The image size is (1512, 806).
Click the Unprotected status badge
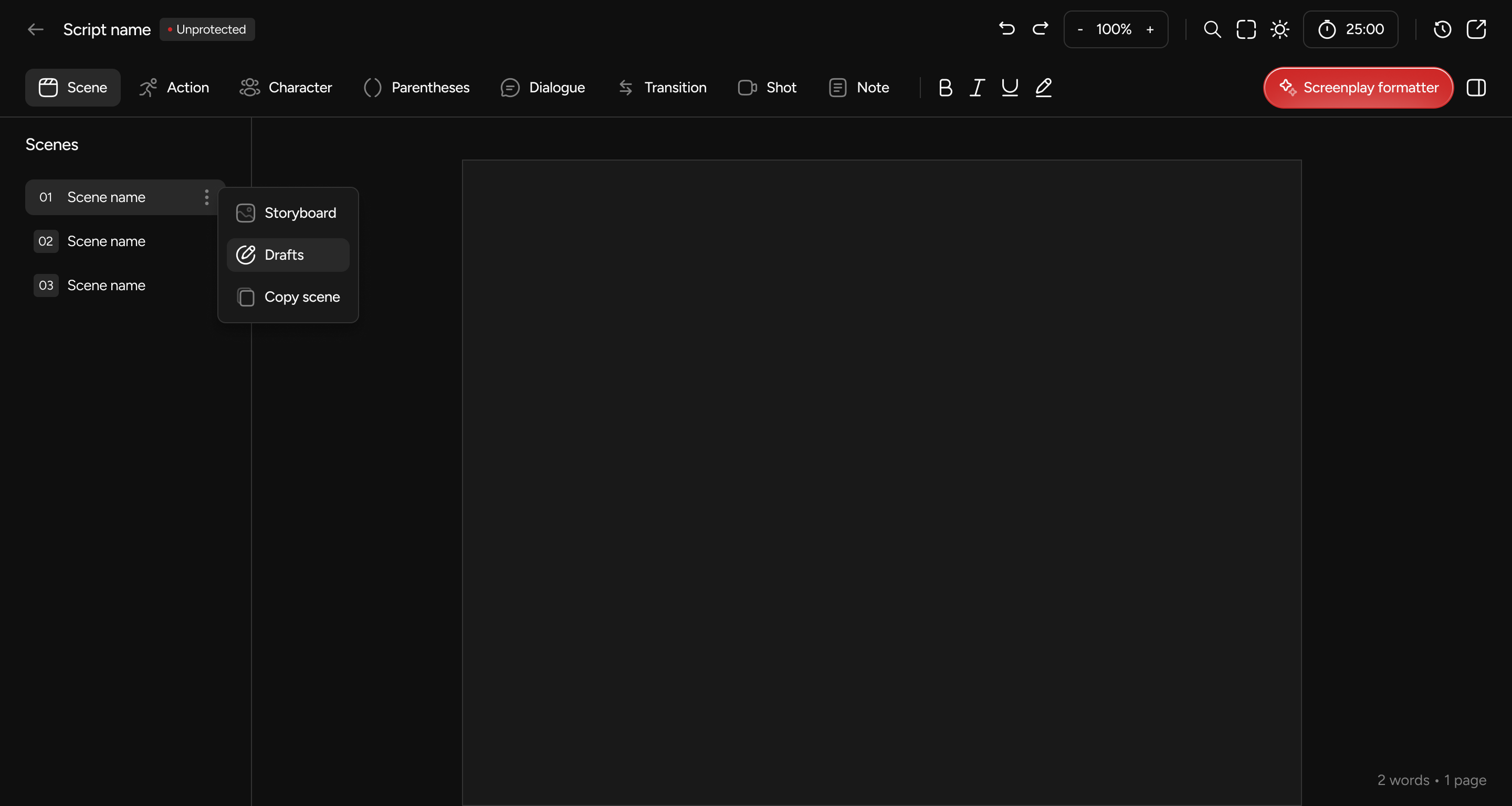coord(207,29)
